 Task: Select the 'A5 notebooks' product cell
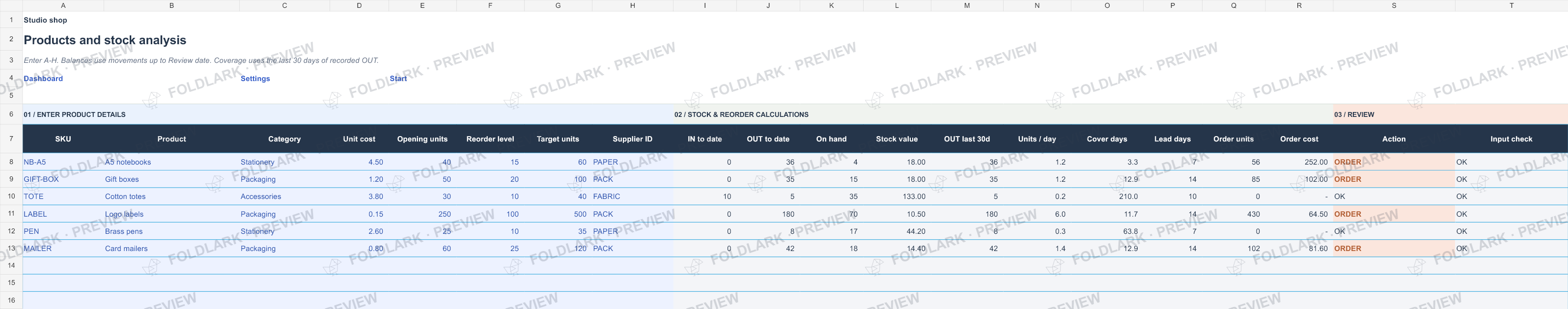pyautogui.click(x=171, y=162)
